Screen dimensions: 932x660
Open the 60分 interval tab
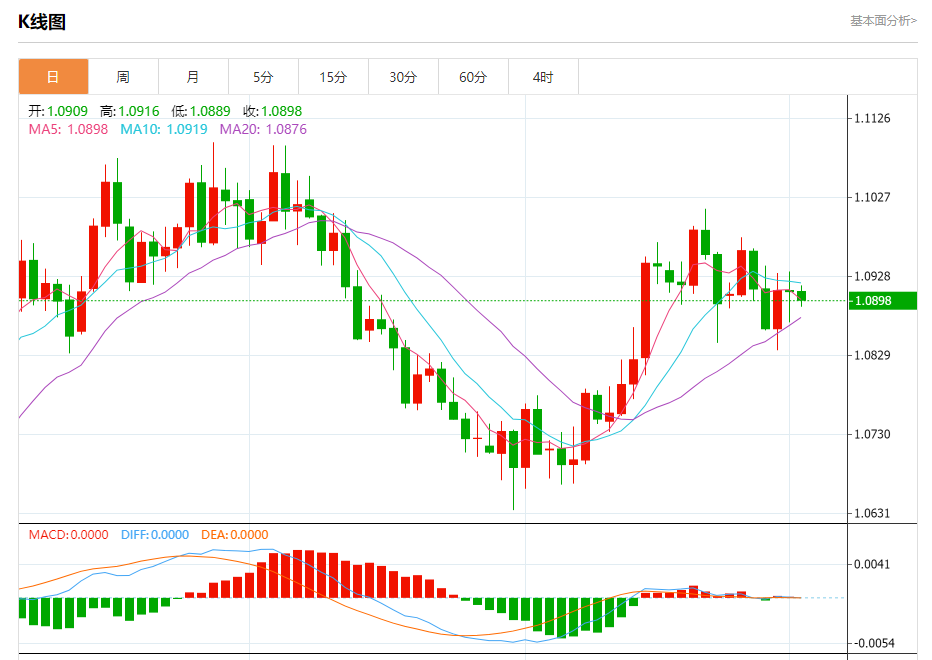point(474,77)
